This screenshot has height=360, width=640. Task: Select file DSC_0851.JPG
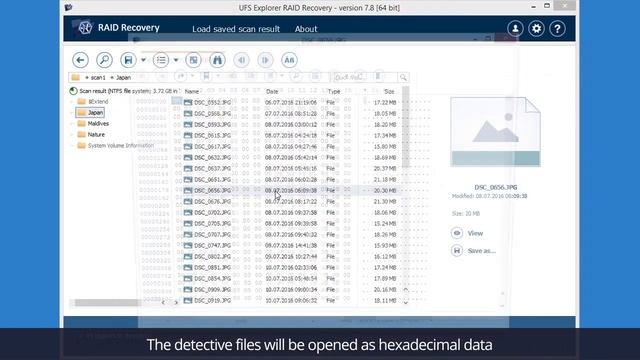212,268
